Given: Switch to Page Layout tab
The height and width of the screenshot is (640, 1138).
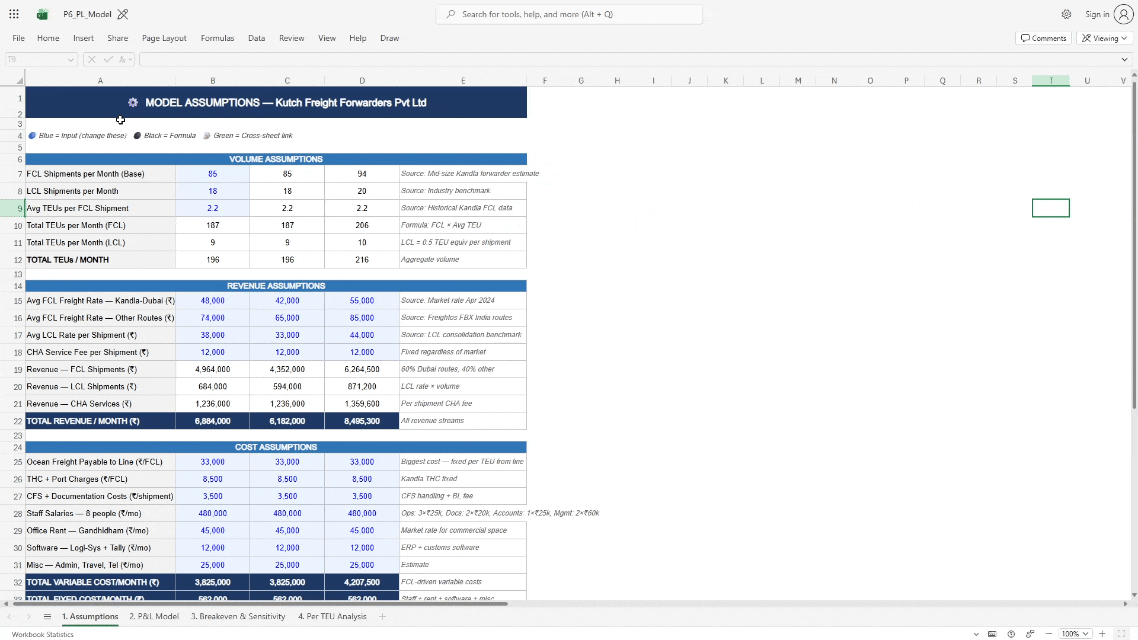Looking at the screenshot, I should [164, 38].
